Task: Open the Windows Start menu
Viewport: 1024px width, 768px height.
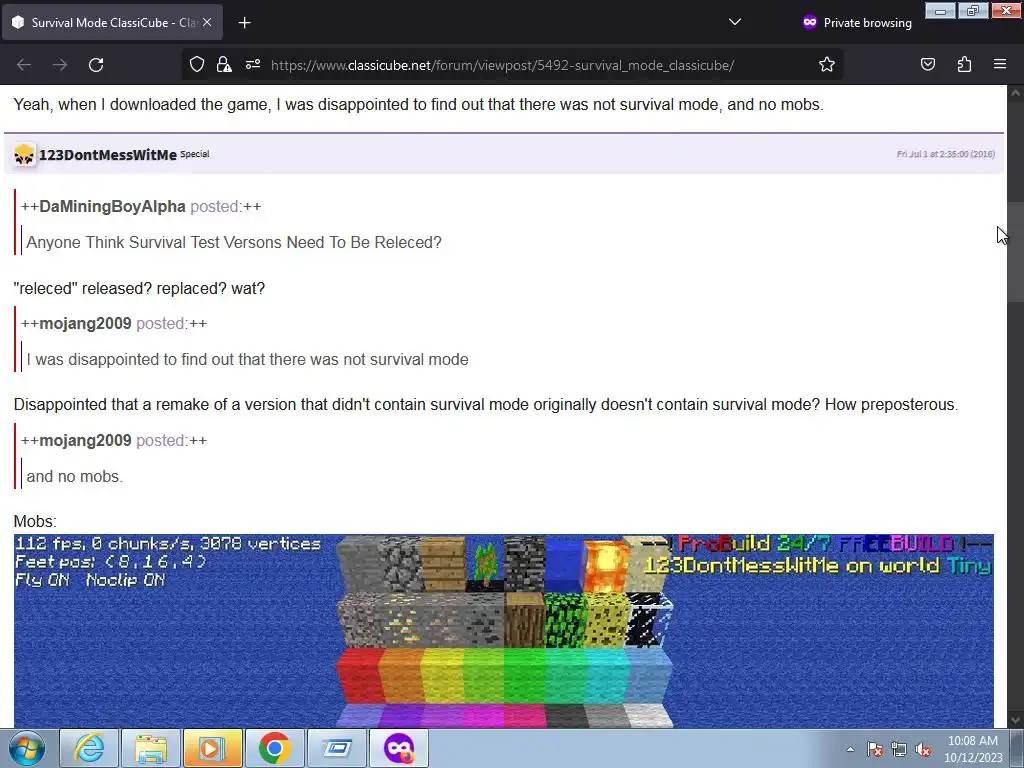Action: [27, 748]
